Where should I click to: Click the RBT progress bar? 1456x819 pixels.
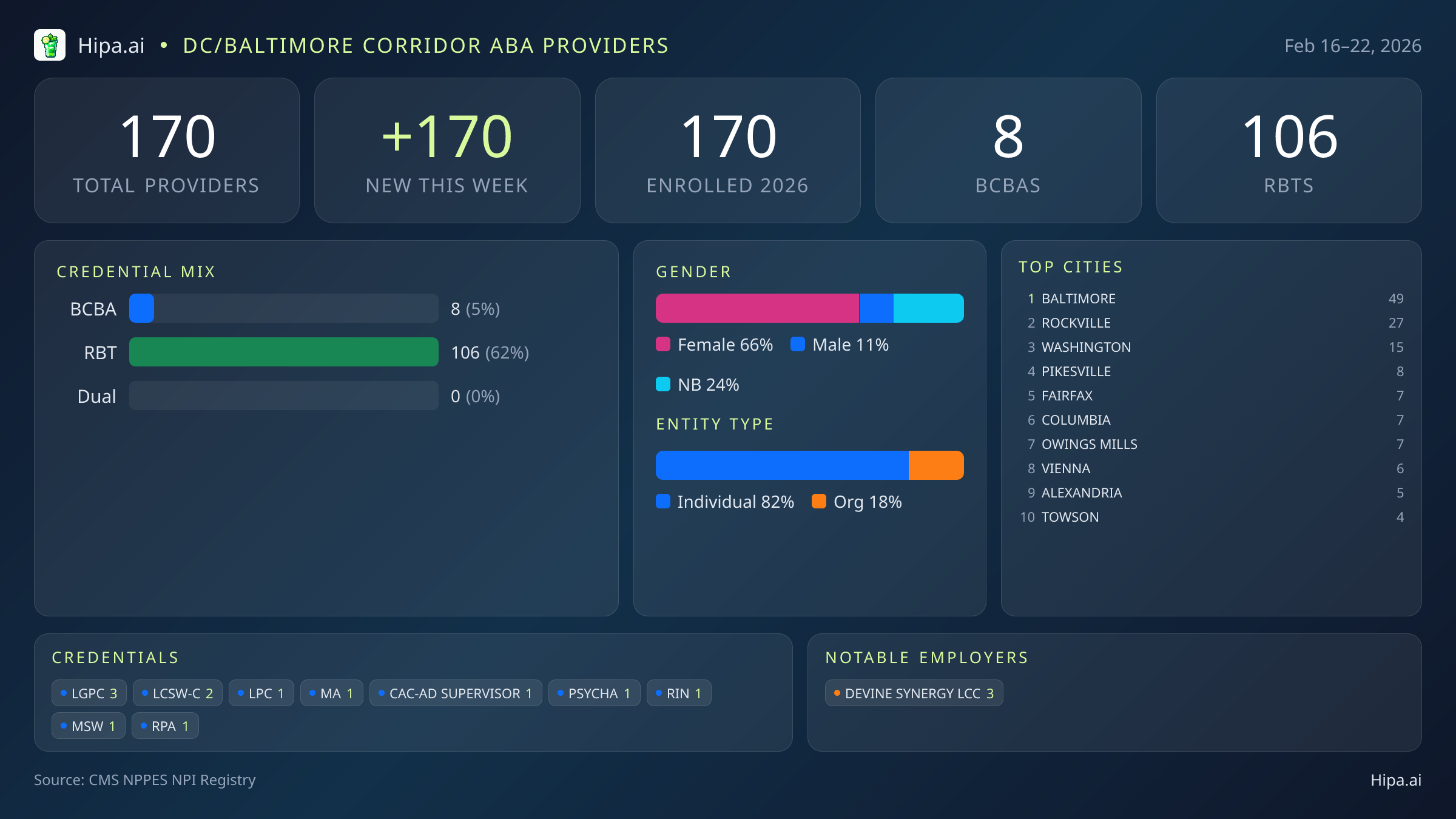[283, 352]
